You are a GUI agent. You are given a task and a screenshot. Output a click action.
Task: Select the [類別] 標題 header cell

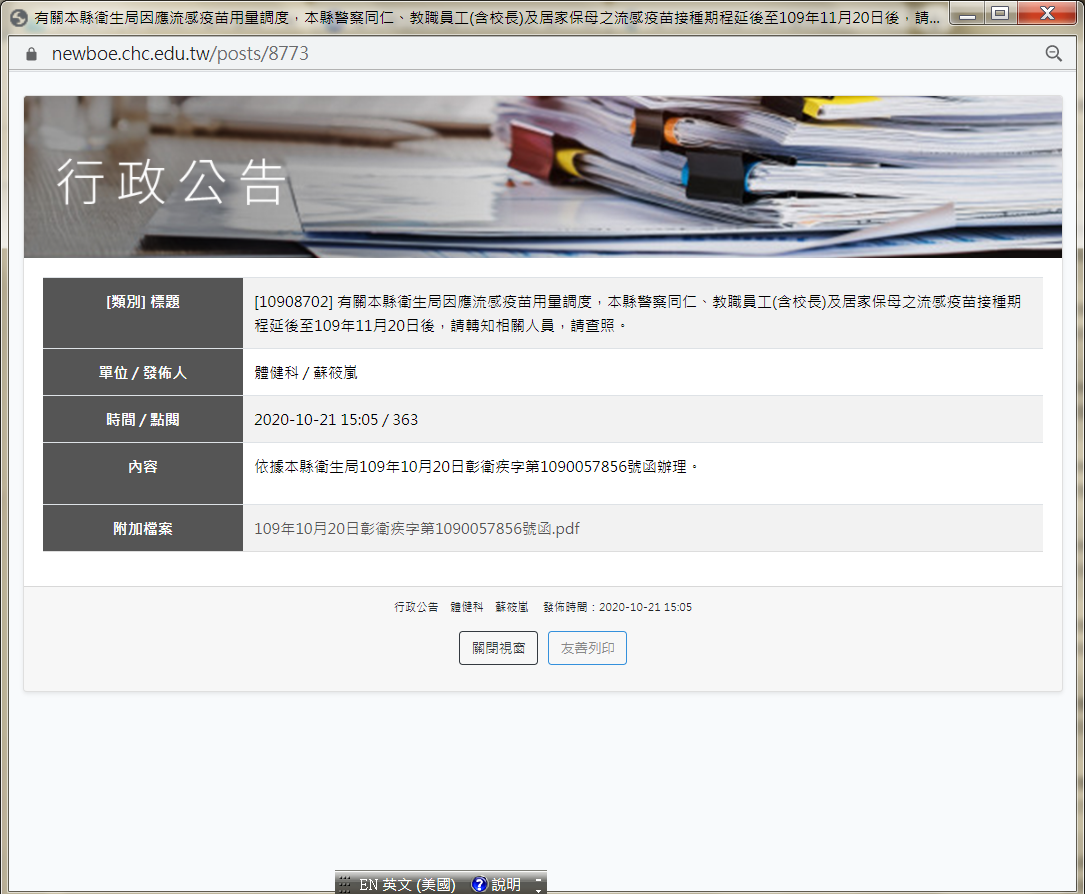click(x=143, y=313)
